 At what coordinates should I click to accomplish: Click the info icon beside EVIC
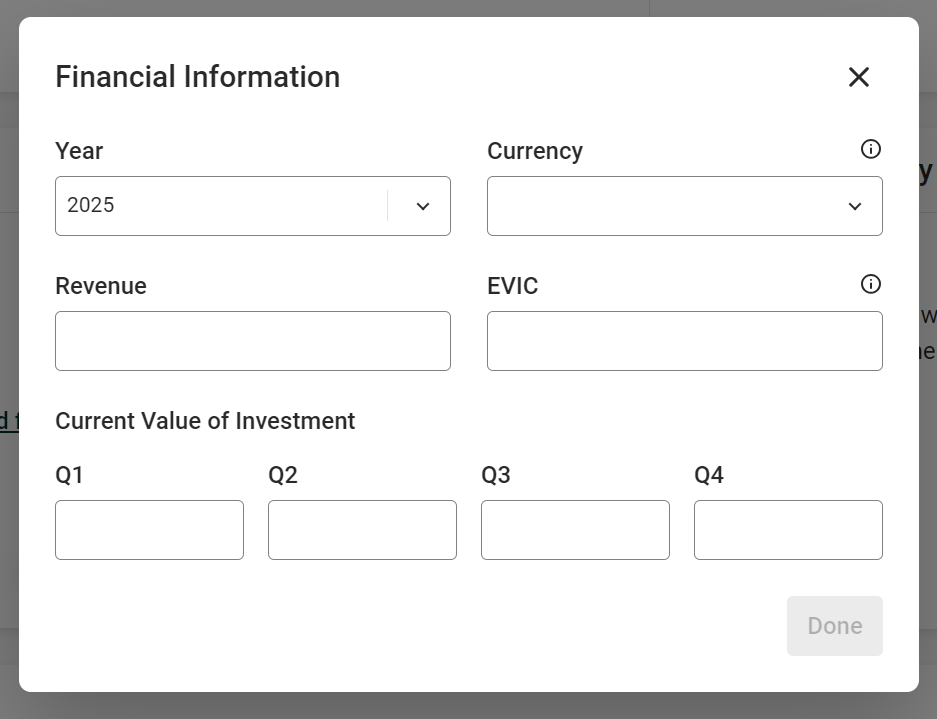(871, 284)
